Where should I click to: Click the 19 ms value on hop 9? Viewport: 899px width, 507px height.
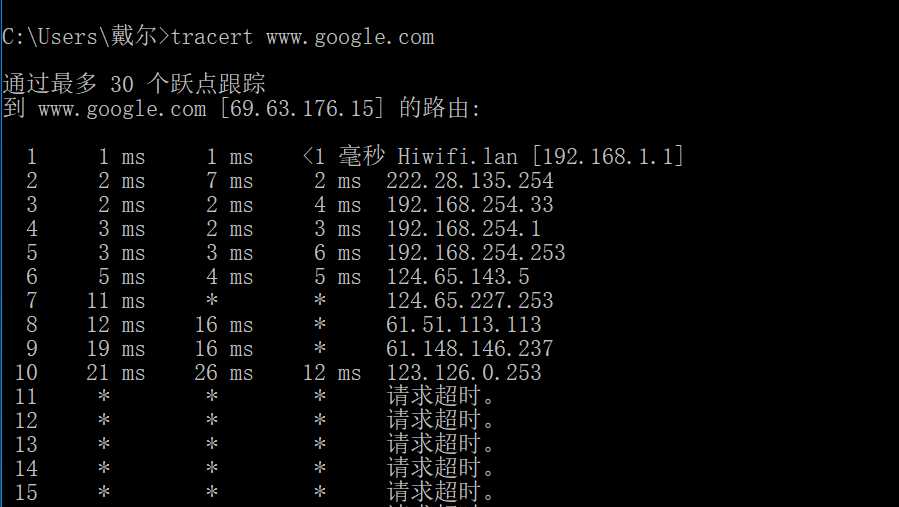pos(116,349)
